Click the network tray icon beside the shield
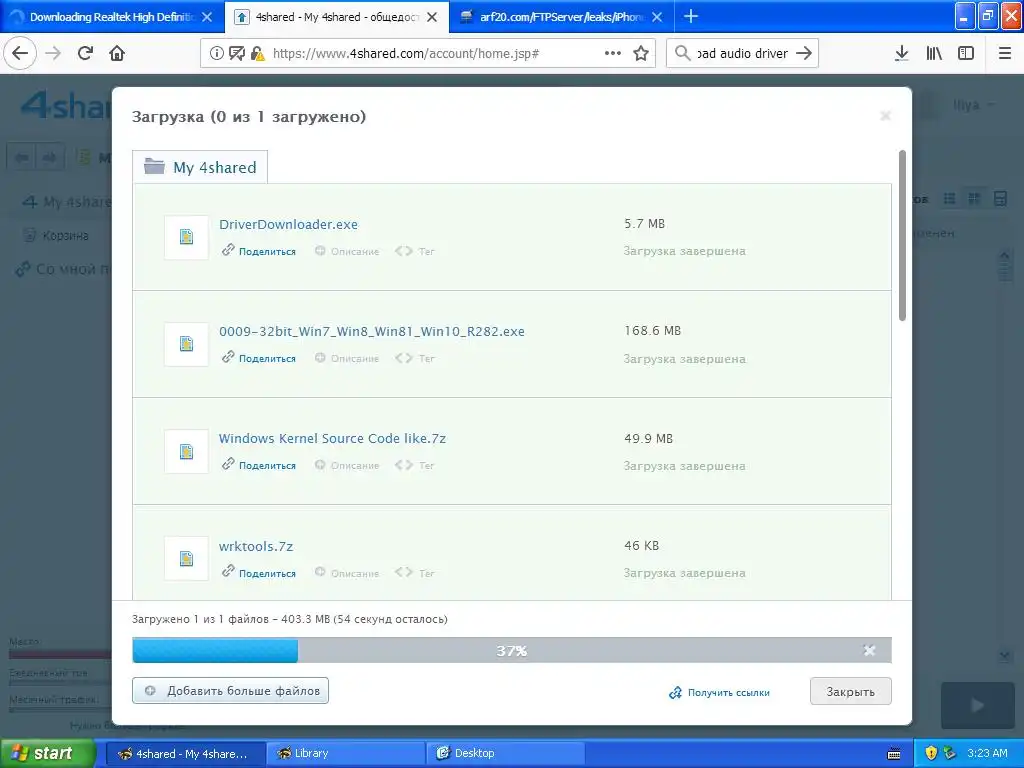This screenshot has height=768, width=1024. [950, 753]
